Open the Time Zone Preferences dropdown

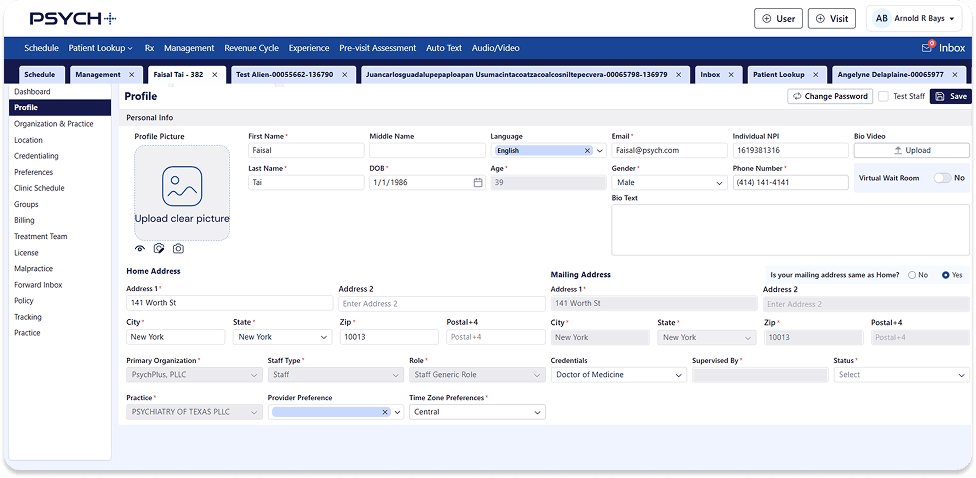[x=476, y=412]
